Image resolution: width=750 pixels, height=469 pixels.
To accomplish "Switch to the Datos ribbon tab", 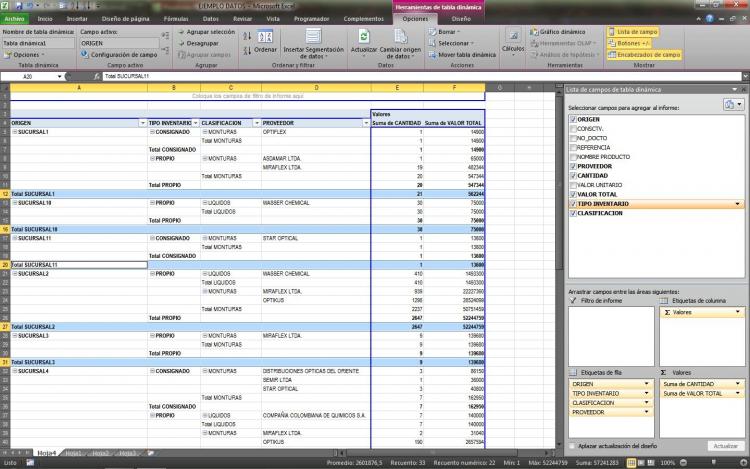I will [x=210, y=19].
